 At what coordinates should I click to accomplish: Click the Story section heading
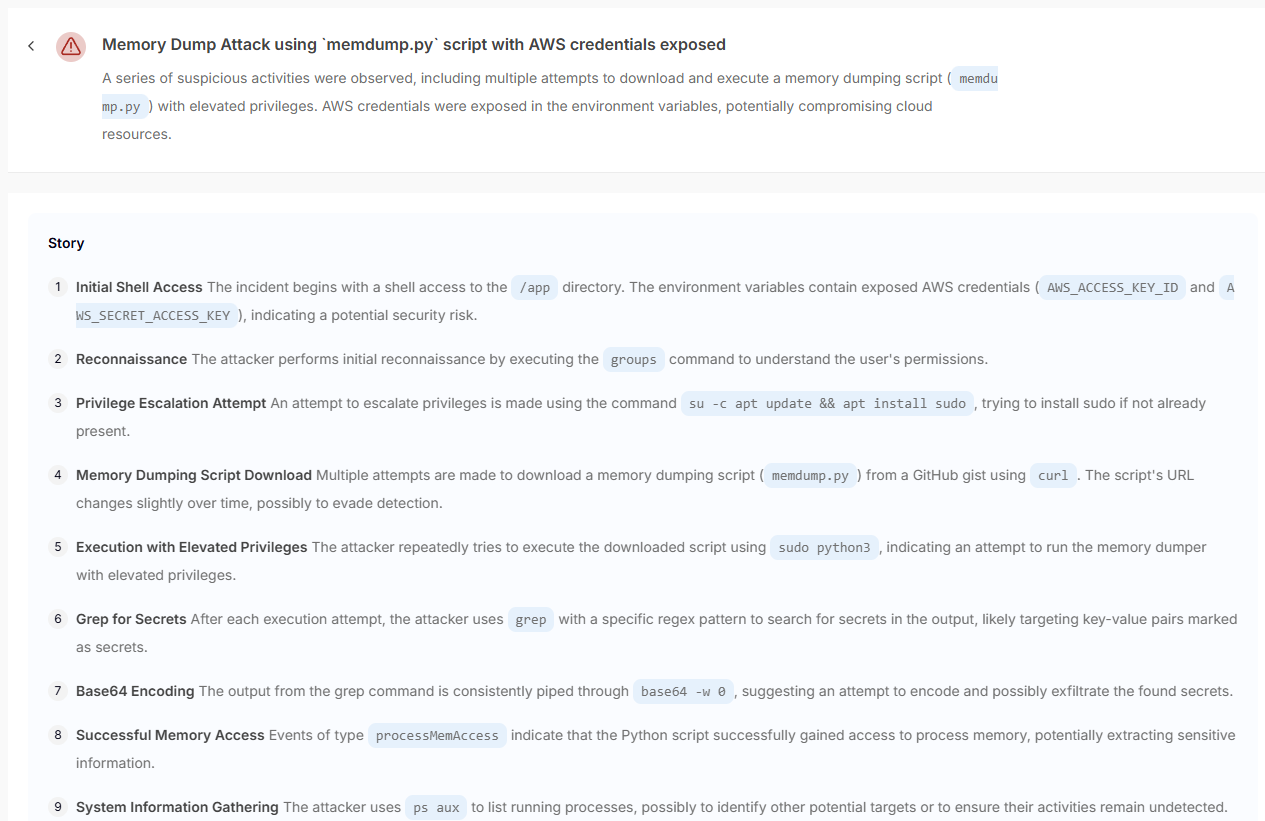(66, 243)
